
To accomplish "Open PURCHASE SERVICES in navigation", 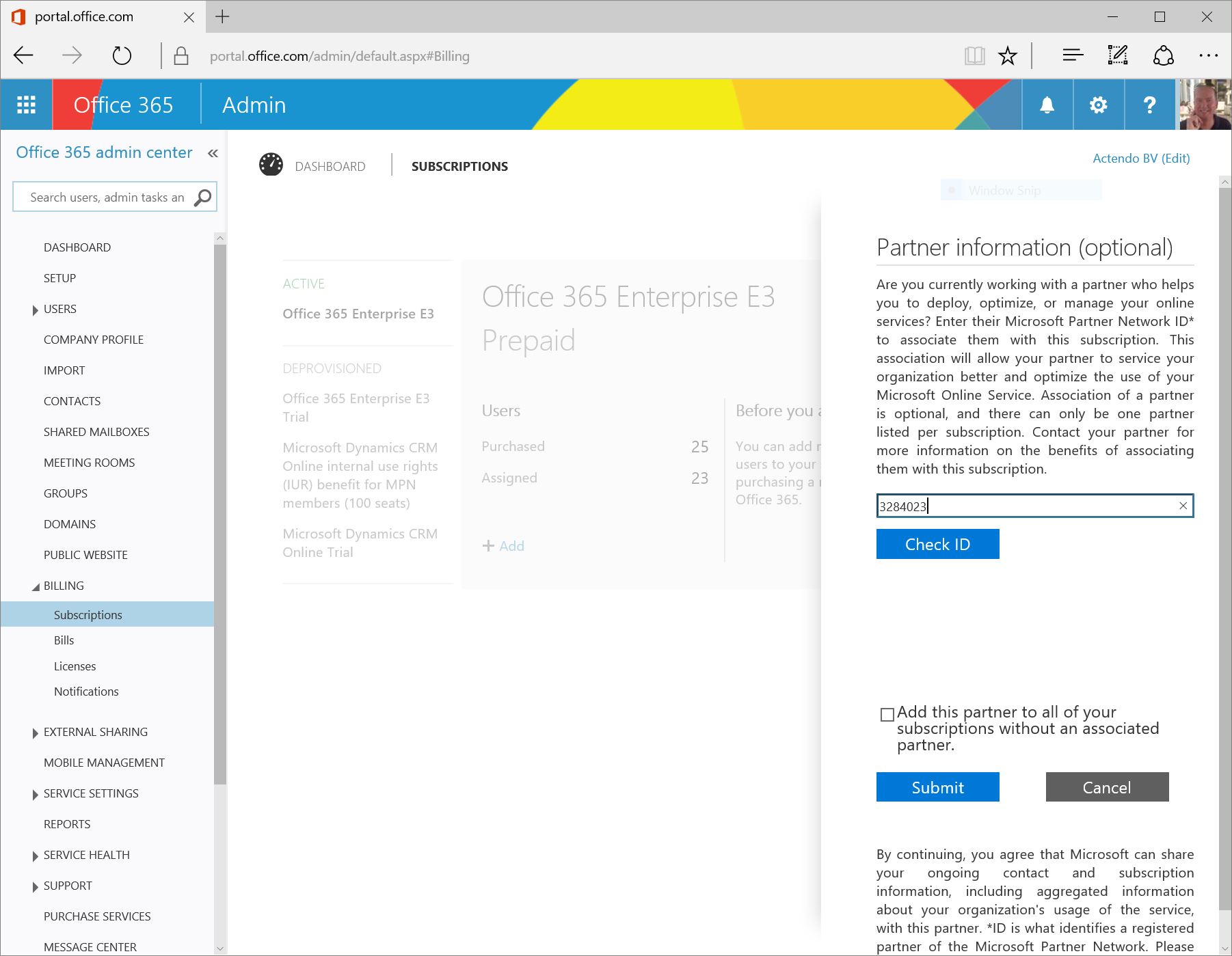I will (x=97, y=916).
